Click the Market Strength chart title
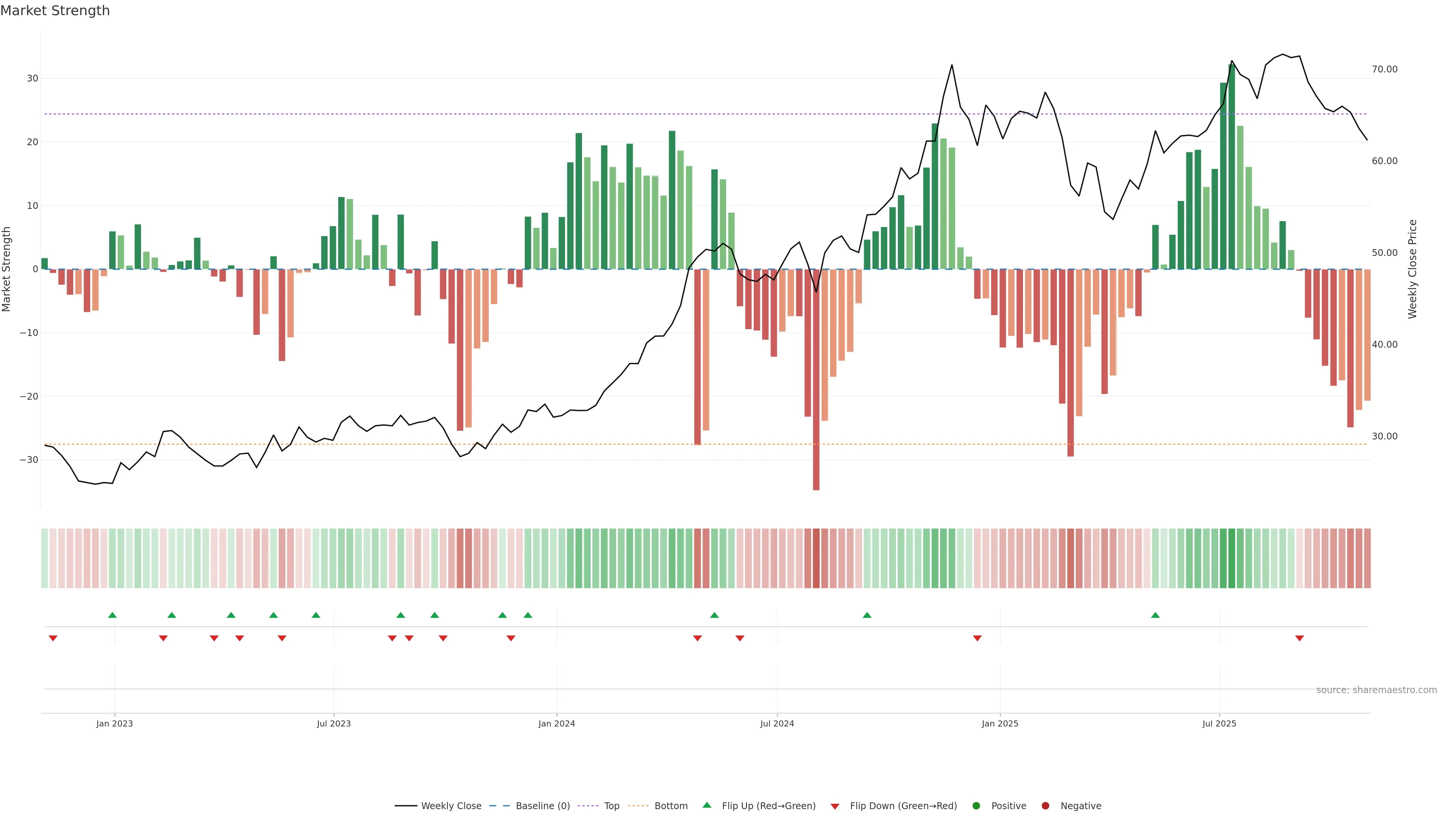 55,11
